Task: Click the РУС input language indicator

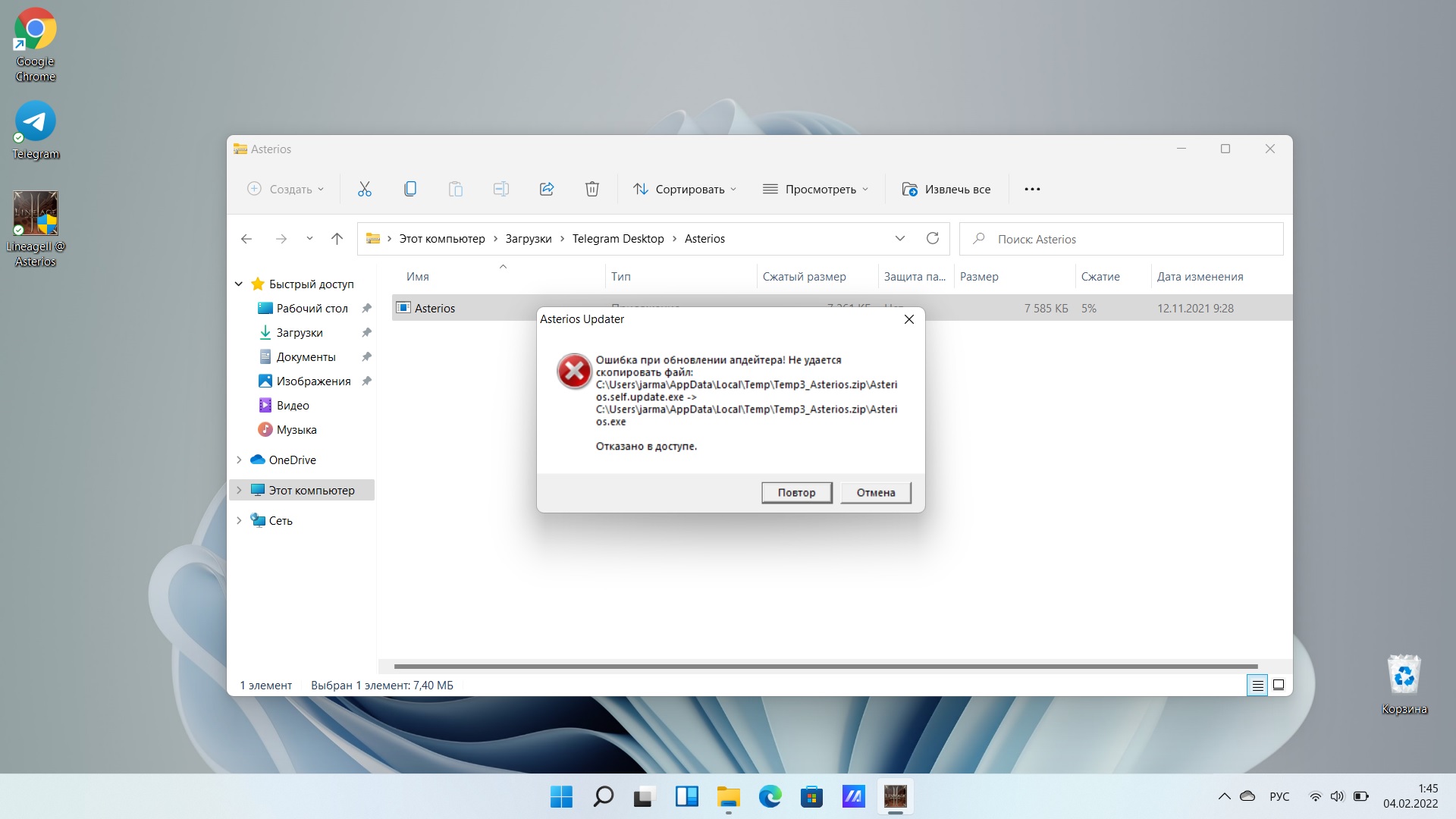Action: pos(1279,796)
